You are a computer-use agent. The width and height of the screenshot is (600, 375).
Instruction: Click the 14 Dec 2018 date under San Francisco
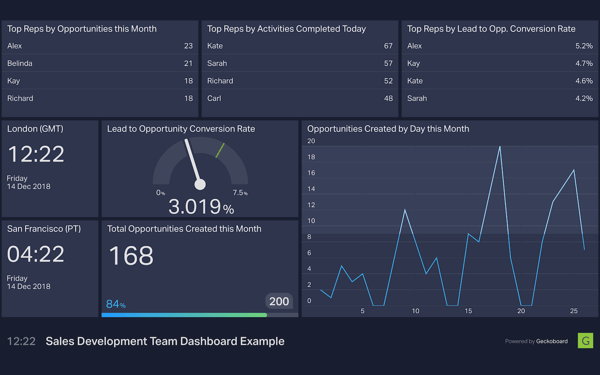point(28,287)
